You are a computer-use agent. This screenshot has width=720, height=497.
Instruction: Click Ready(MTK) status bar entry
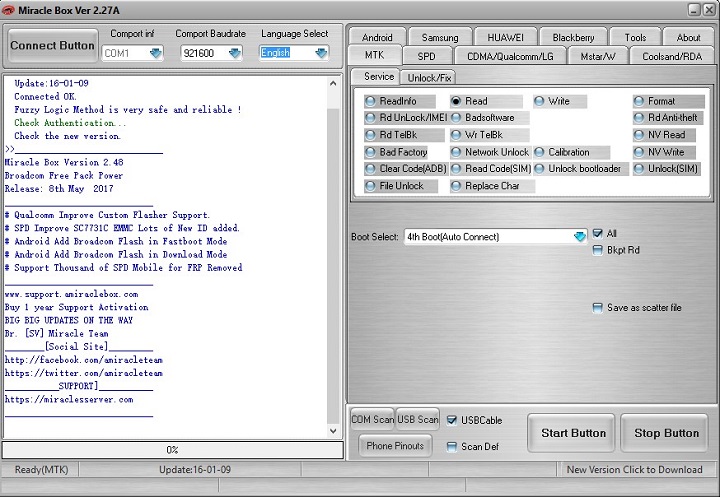[41, 469]
